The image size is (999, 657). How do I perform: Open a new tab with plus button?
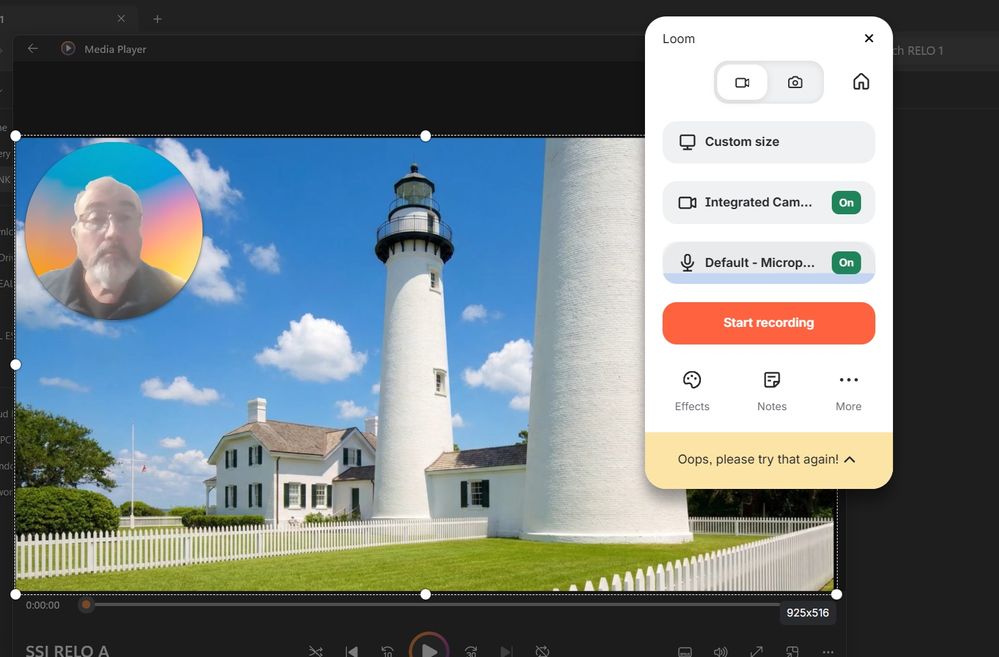[x=157, y=19]
